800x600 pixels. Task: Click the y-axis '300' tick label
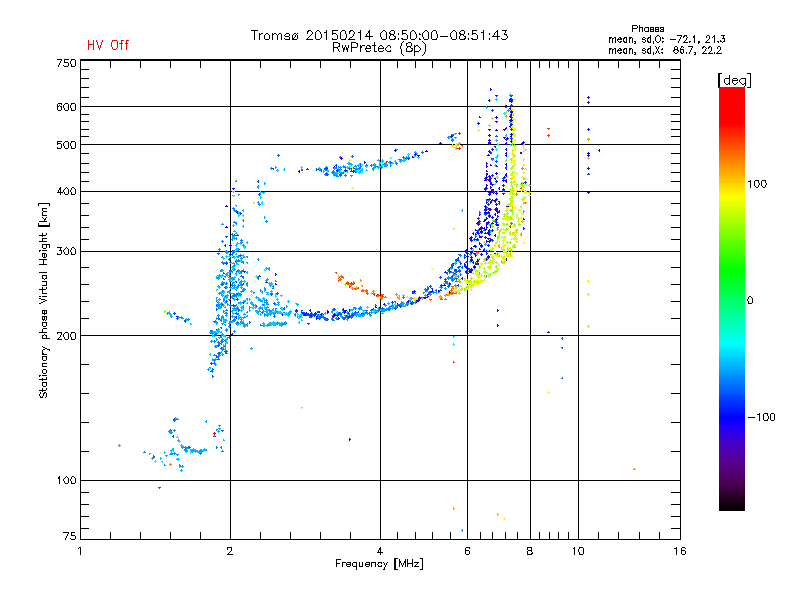(66, 251)
